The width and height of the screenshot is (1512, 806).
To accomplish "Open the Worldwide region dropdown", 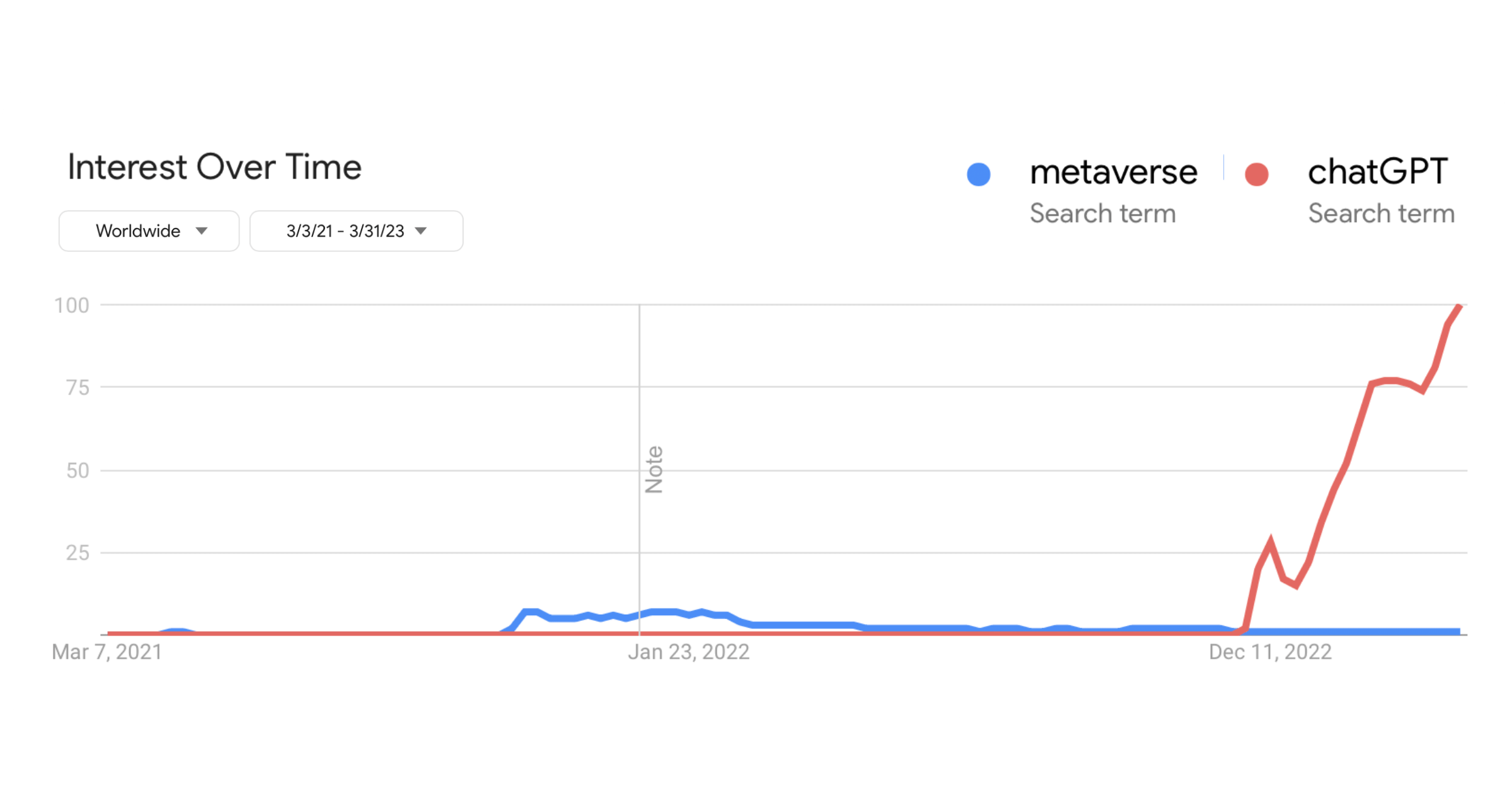I will point(149,230).
